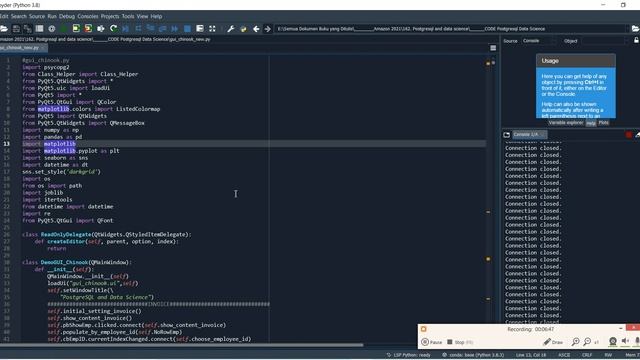This screenshot has height=360, width=640.
Task: Click the Line 13, Col 18 status
Action: point(531,355)
